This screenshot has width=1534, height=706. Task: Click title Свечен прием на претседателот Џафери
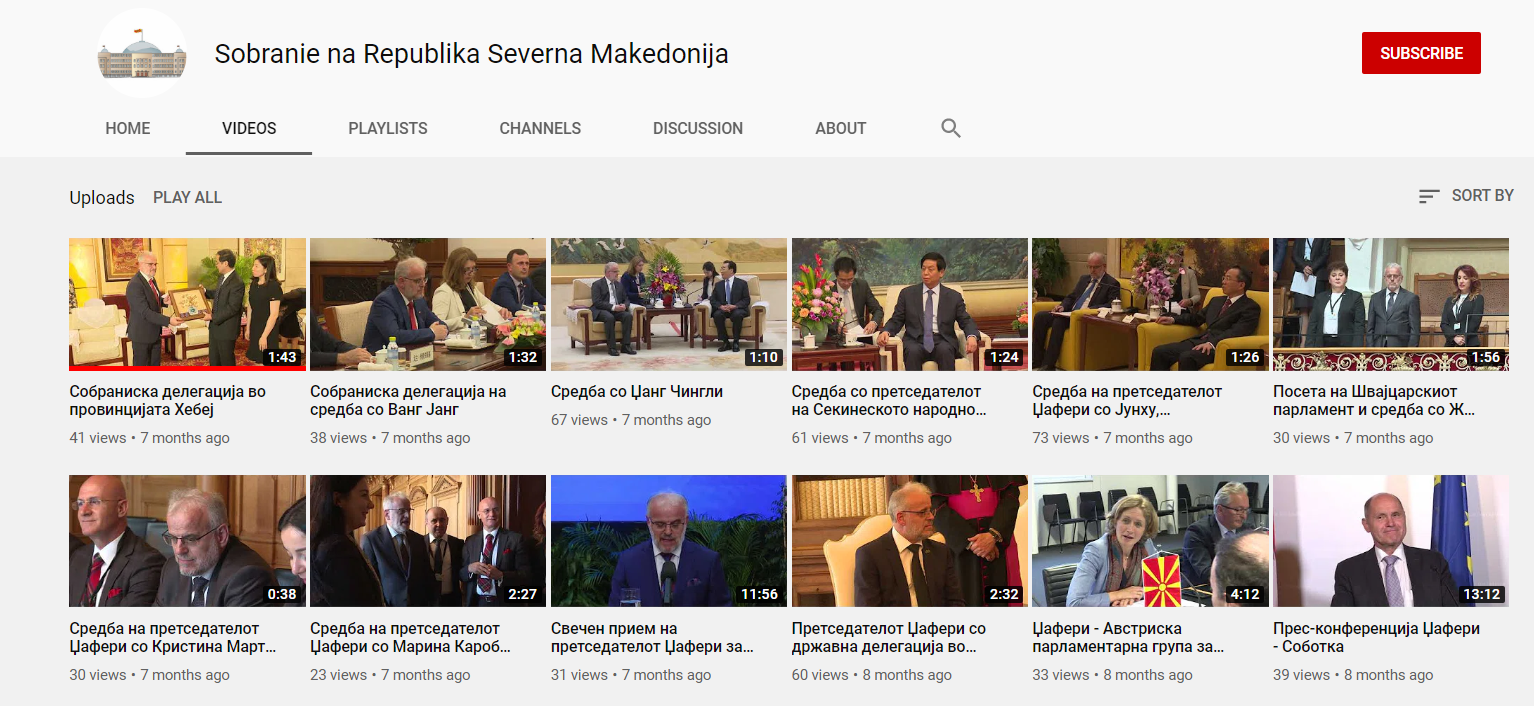652,637
